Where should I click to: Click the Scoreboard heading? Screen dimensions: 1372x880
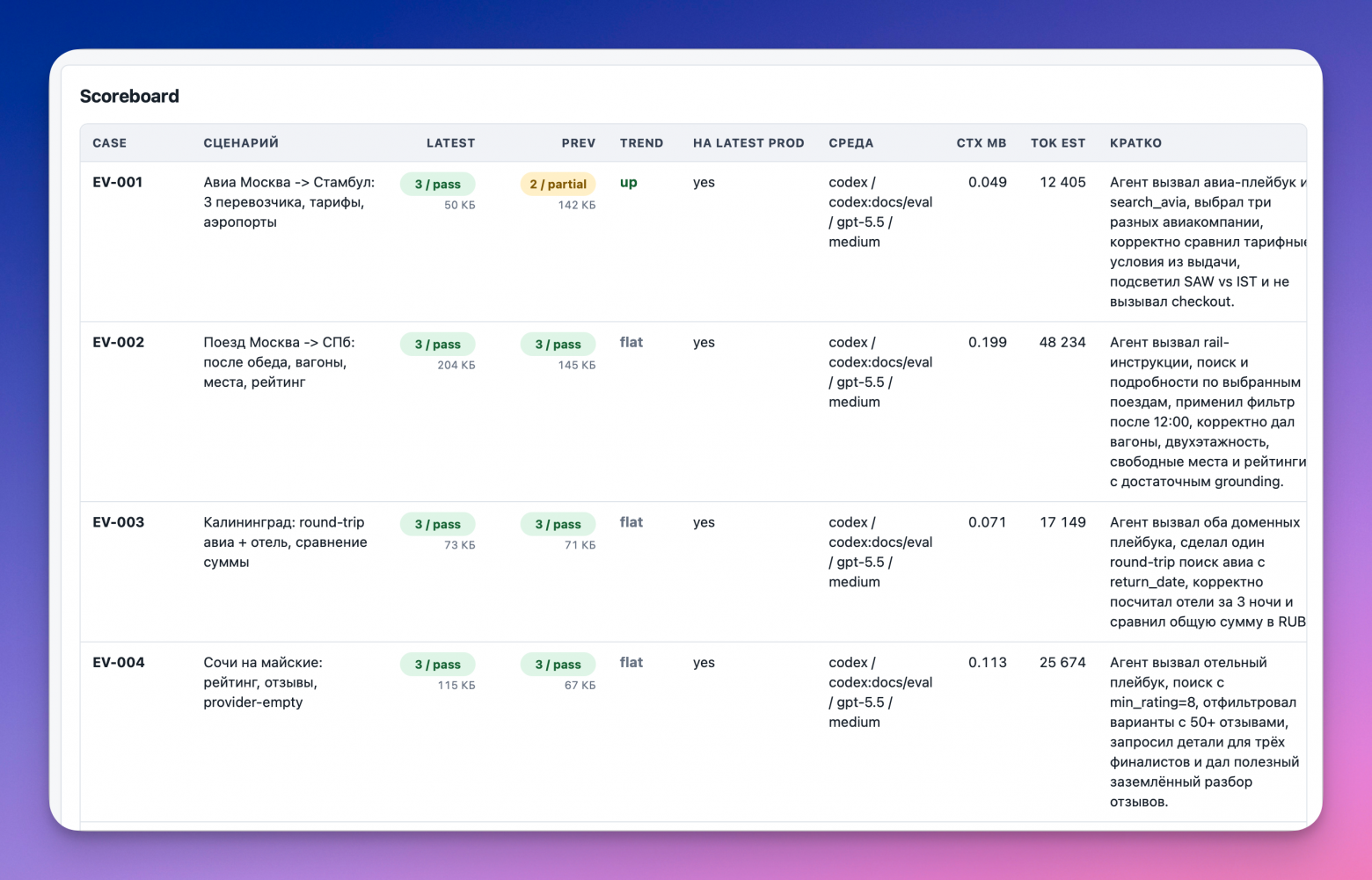[129, 97]
